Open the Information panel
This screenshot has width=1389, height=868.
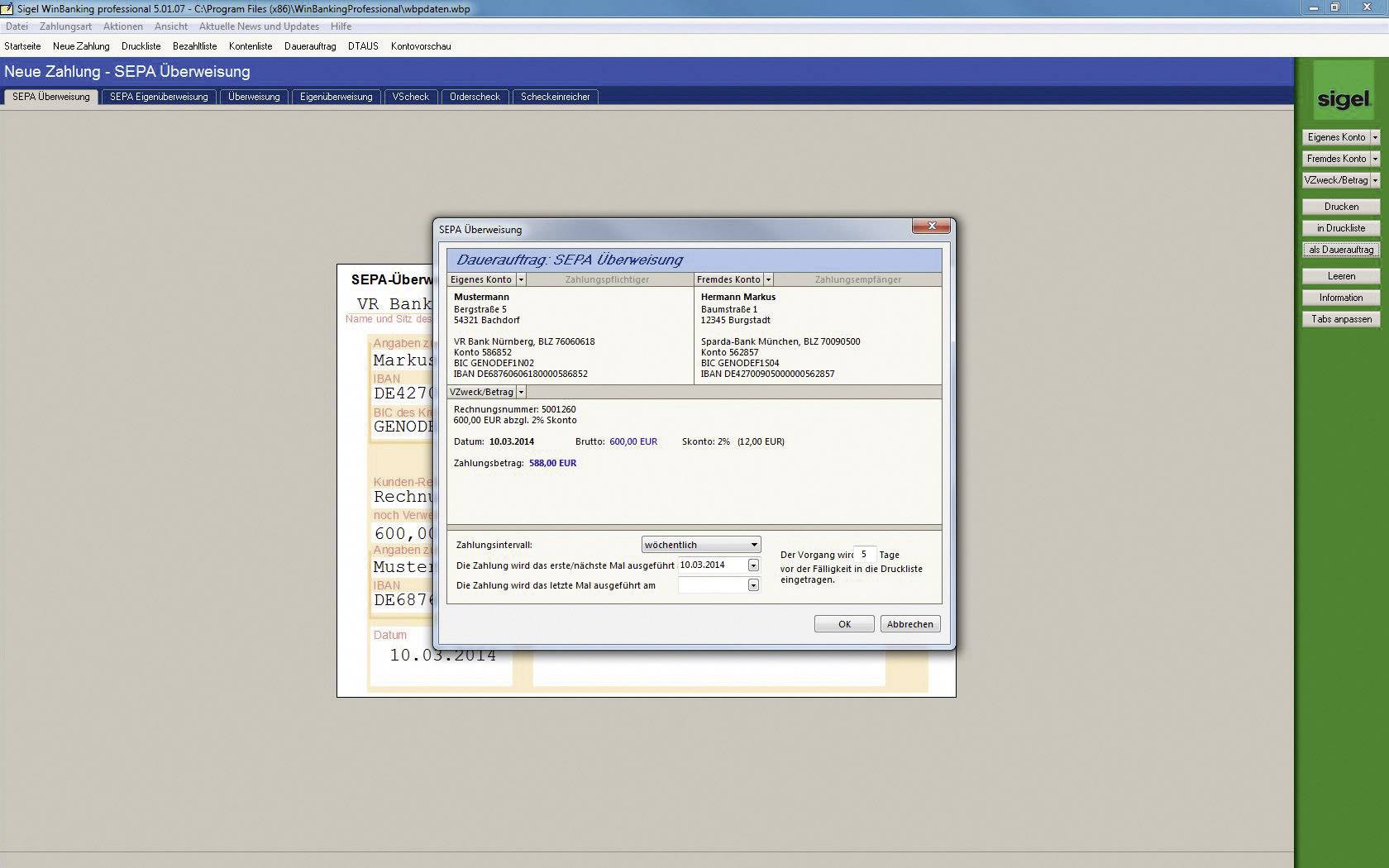(1340, 297)
